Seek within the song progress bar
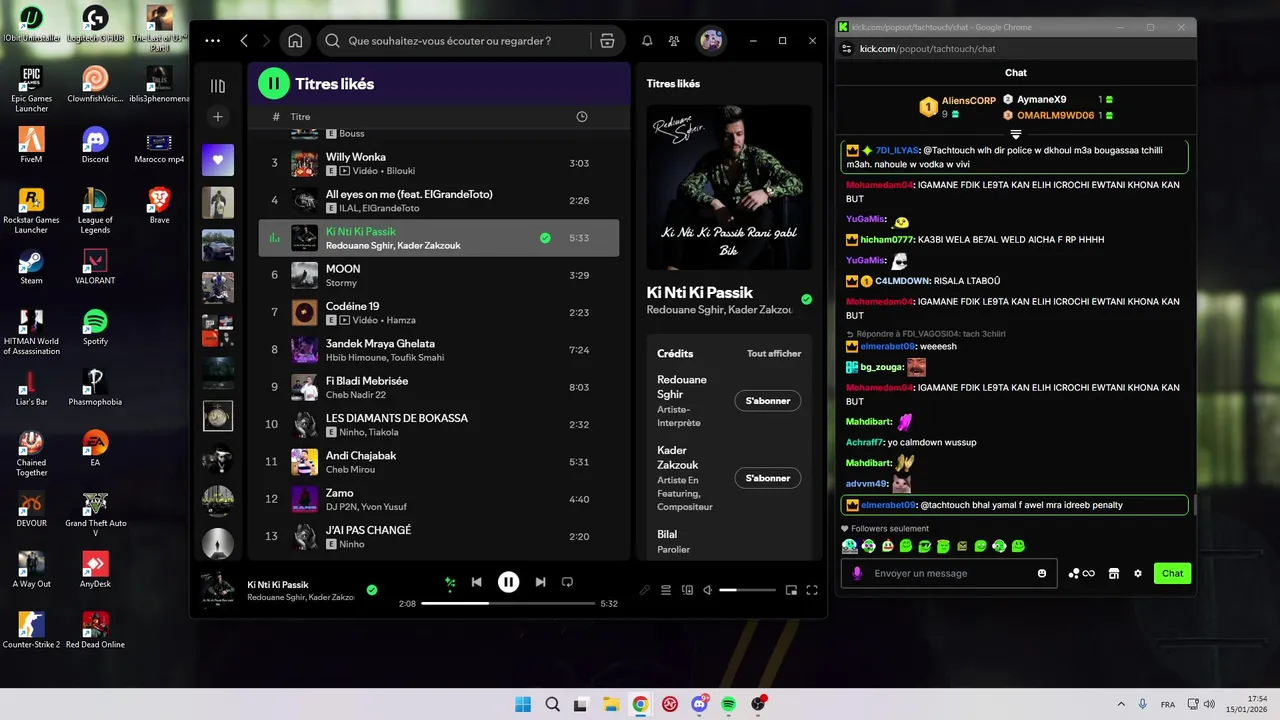The width and height of the screenshot is (1280, 720). coord(508,603)
